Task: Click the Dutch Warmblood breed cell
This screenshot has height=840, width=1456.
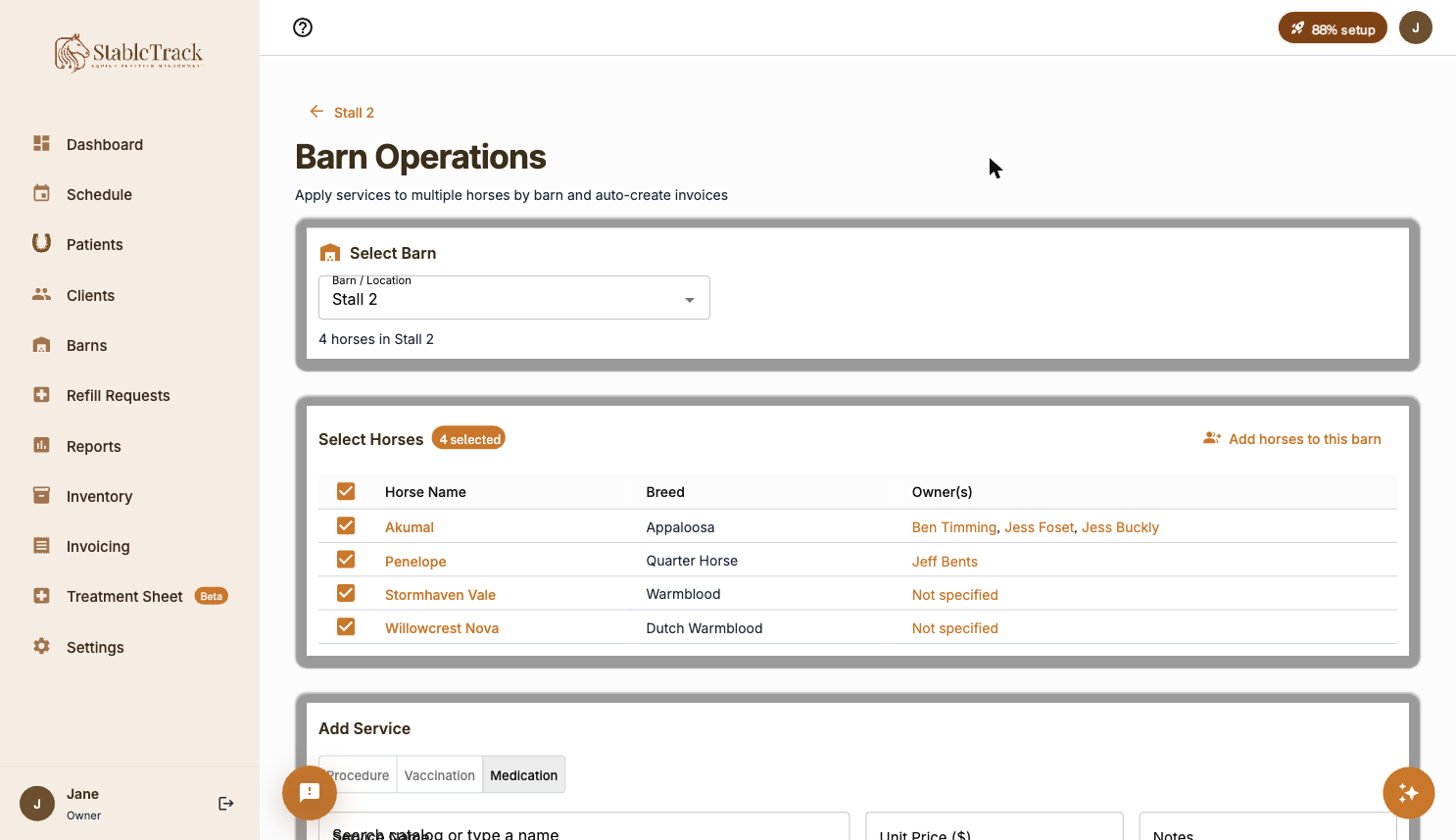Action: point(704,628)
